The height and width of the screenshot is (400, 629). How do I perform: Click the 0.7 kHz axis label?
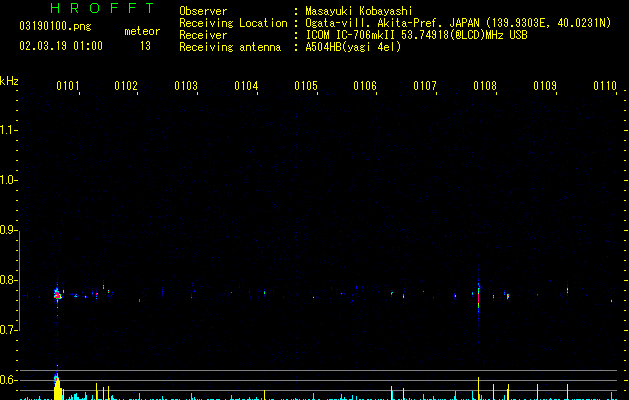8,330
